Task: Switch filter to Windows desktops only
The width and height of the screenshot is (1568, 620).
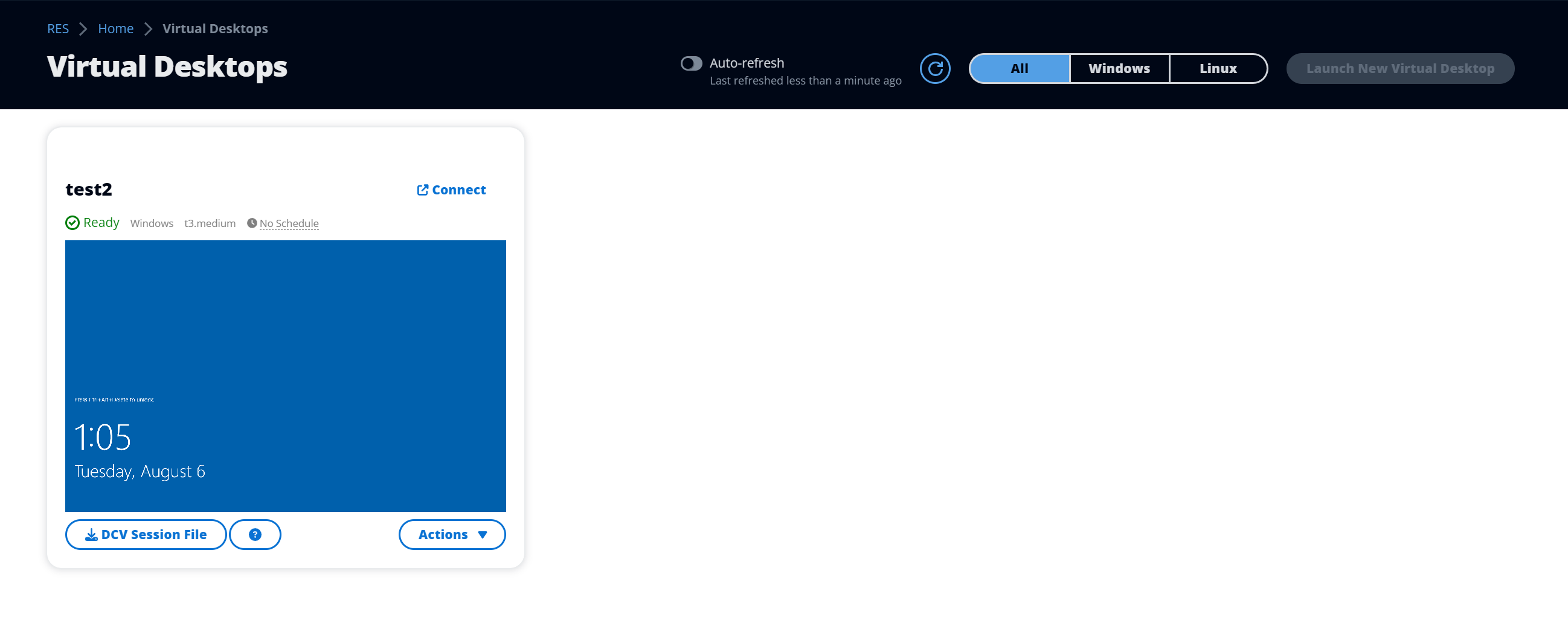Action: pyautogui.click(x=1119, y=68)
